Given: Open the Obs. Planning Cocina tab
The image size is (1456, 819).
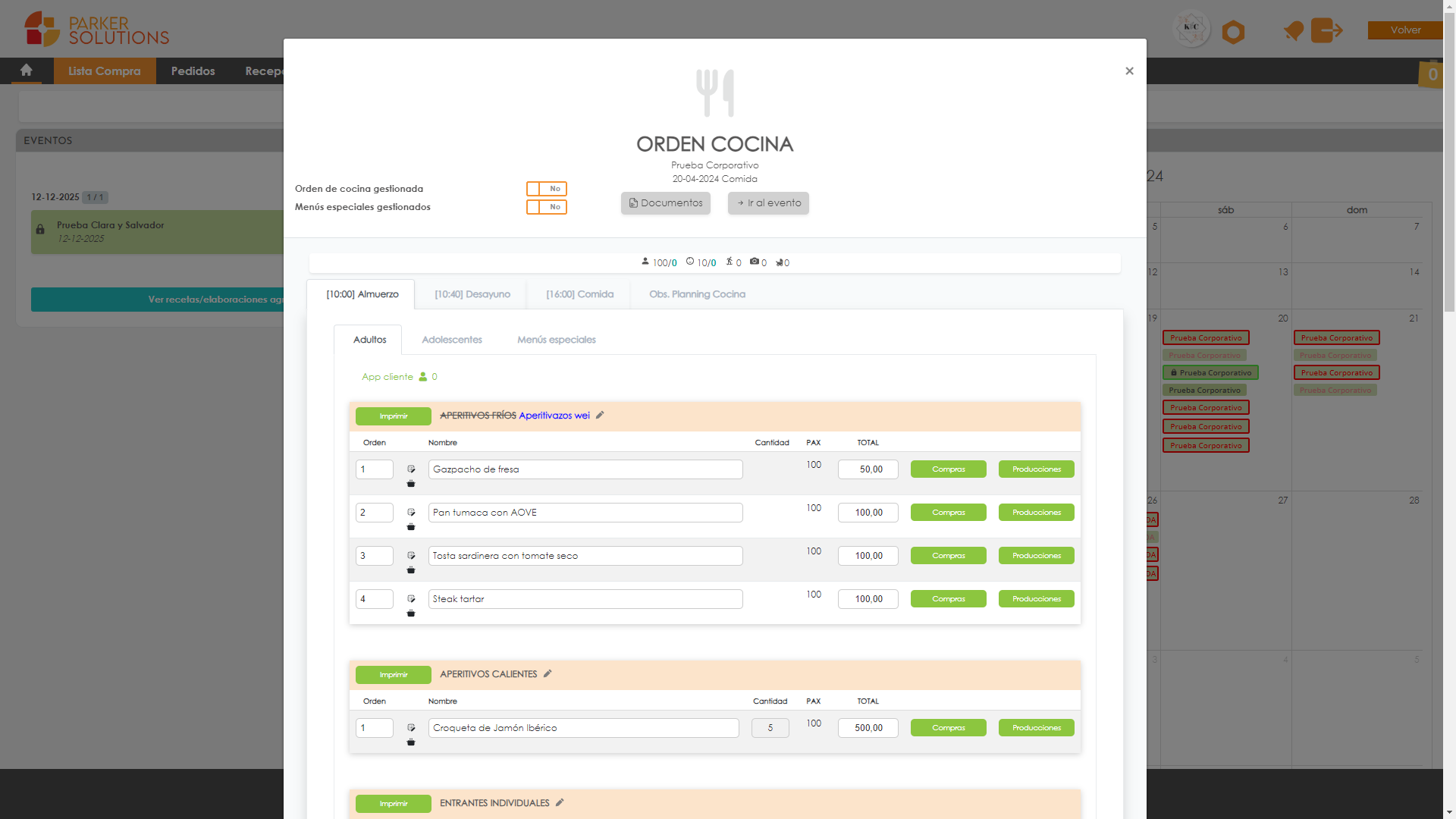Looking at the screenshot, I should tap(697, 294).
